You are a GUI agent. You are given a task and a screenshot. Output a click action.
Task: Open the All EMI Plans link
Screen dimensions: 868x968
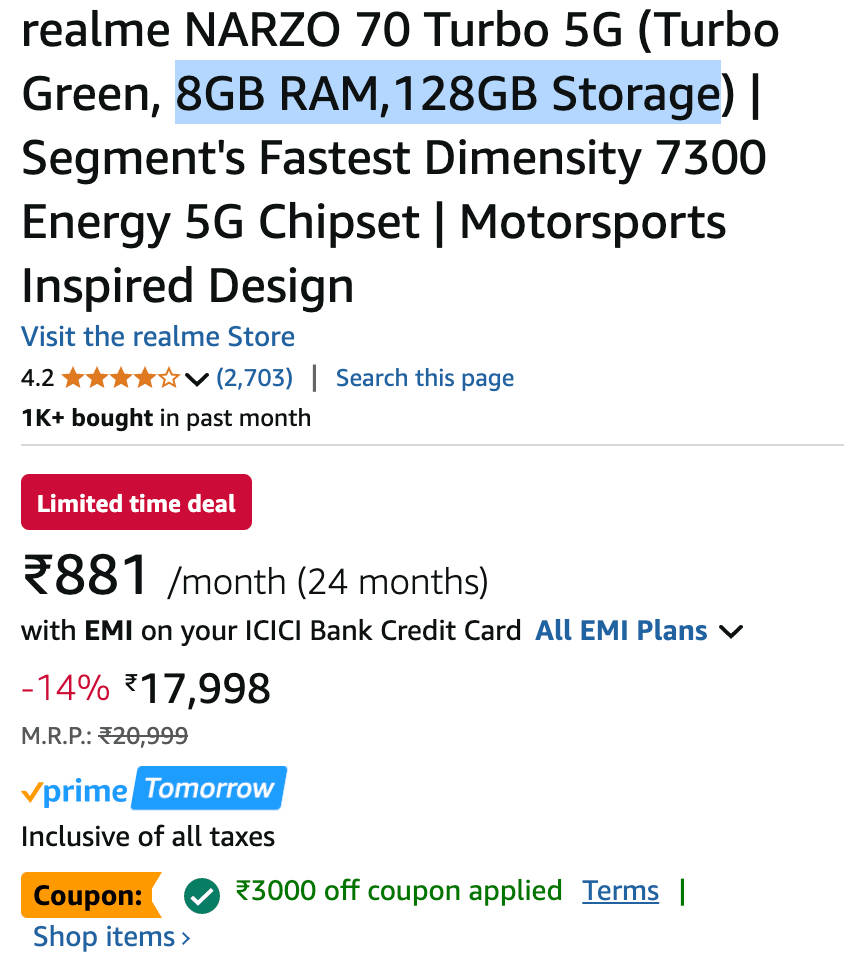point(621,631)
